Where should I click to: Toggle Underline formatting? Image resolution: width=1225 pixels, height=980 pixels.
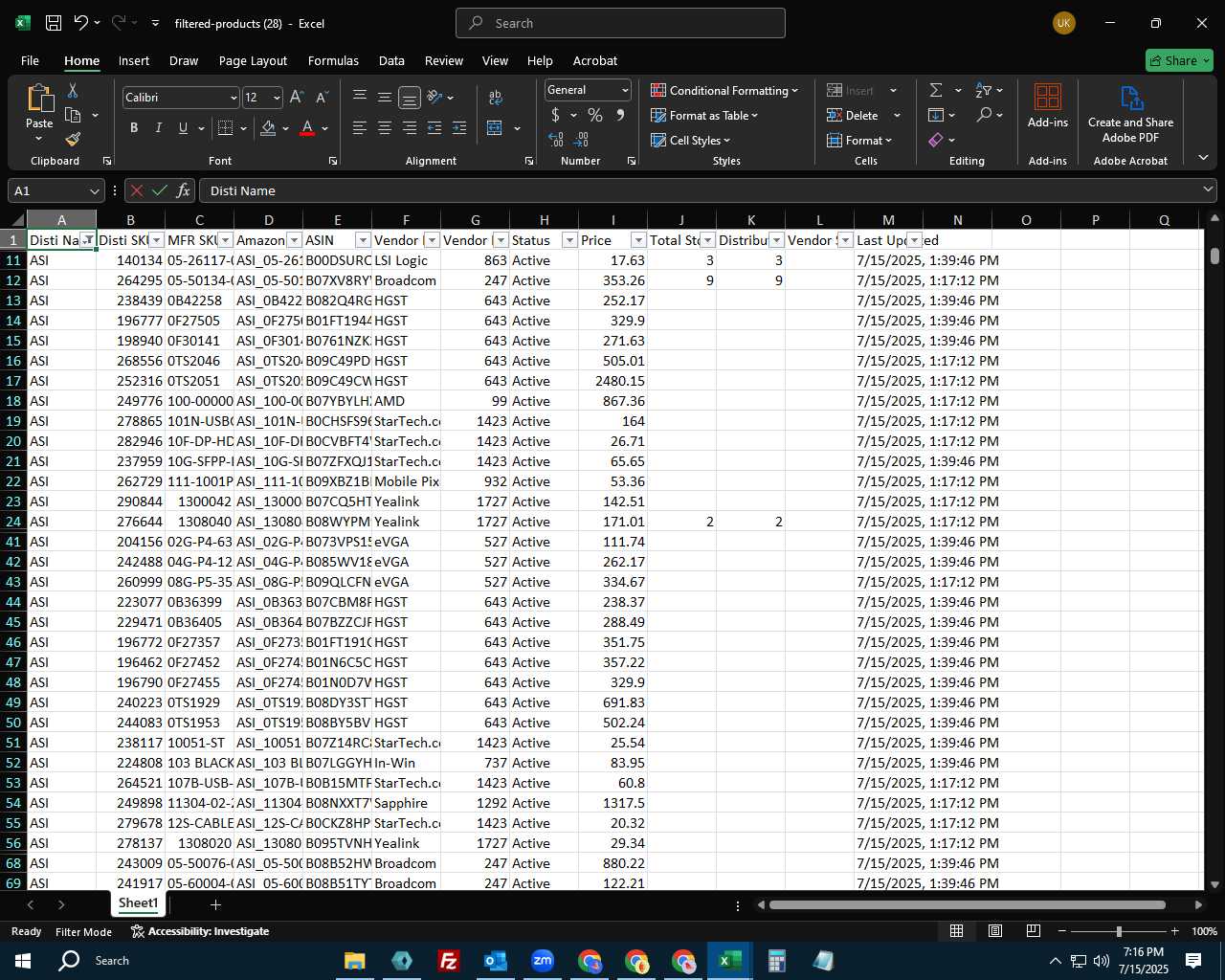click(x=183, y=127)
